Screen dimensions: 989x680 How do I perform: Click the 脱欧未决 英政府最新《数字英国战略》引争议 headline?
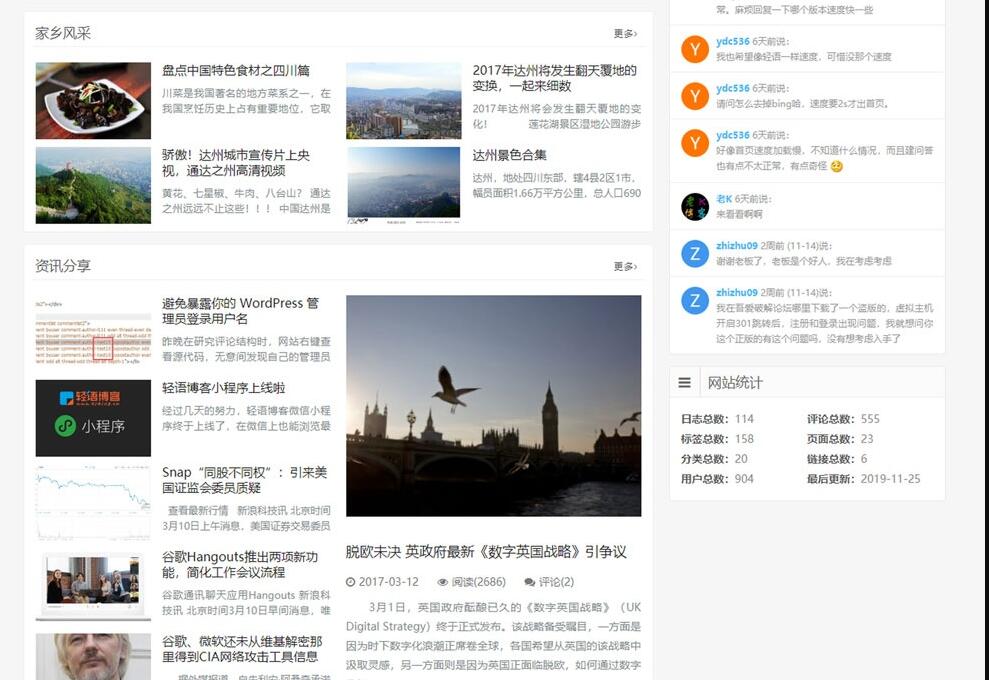click(x=486, y=552)
